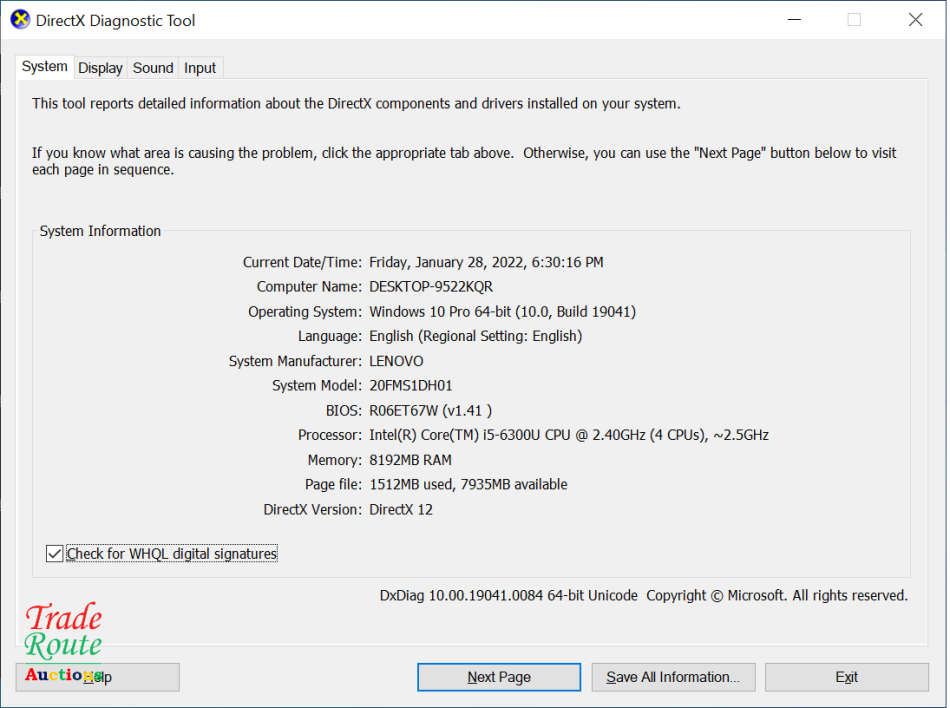Image resolution: width=950 pixels, height=708 pixels.
Task: Click the DirectX 12 version text
Action: pyautogui.click(x=401, y=509)
